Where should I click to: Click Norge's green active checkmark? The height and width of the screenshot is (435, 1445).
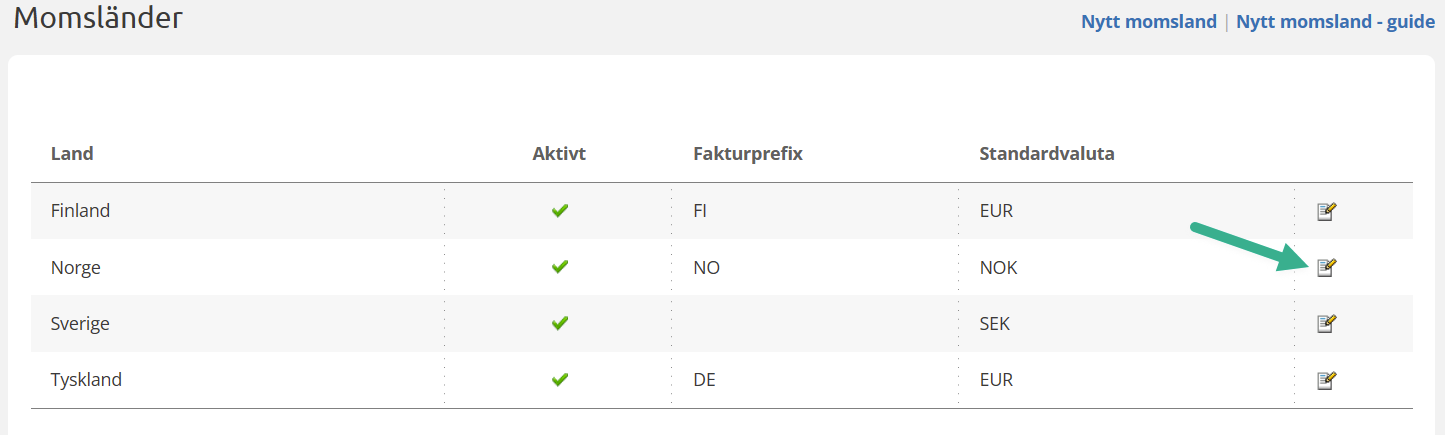pos(560,267)
